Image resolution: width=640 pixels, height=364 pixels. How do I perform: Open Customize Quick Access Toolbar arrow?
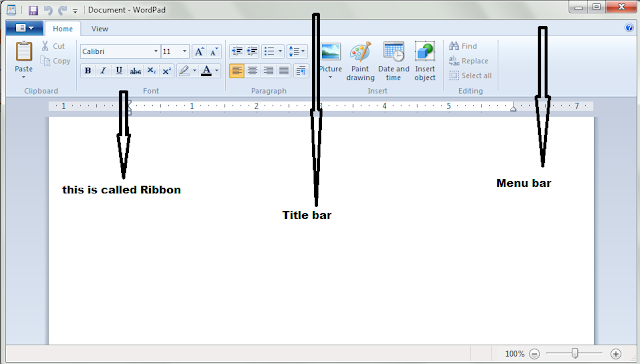click(75, 11)
